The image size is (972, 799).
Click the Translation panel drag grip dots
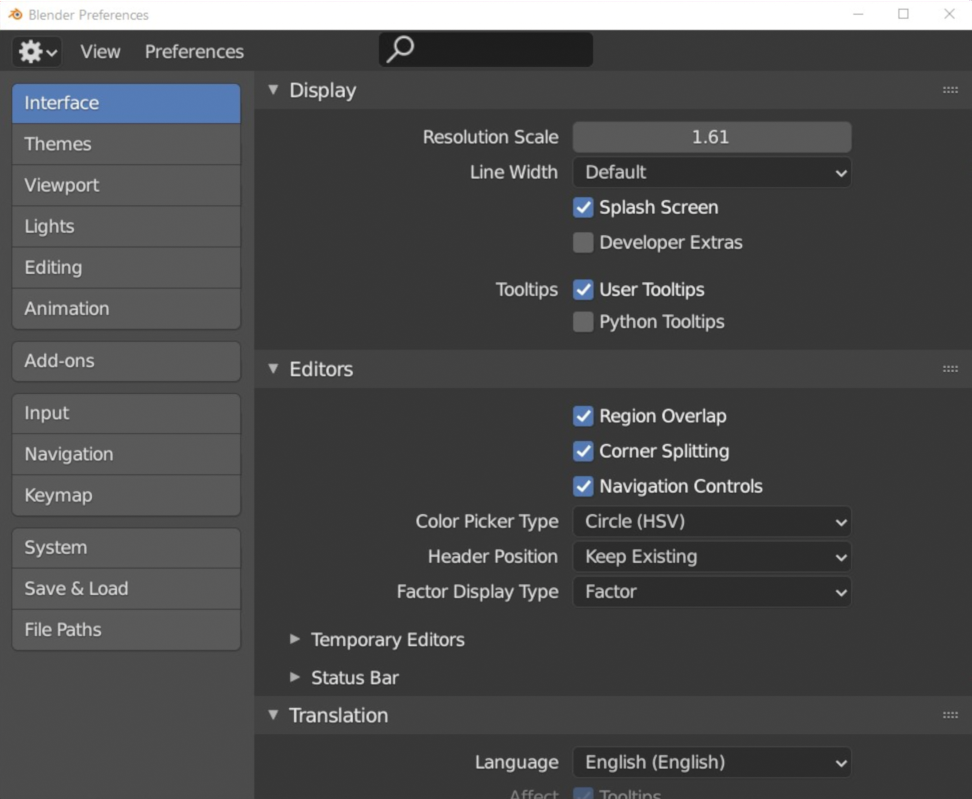(950, 715)
